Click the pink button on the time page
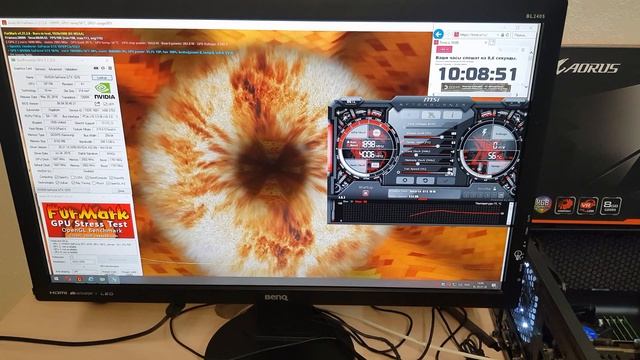640x360 pixels. [444, 49]
